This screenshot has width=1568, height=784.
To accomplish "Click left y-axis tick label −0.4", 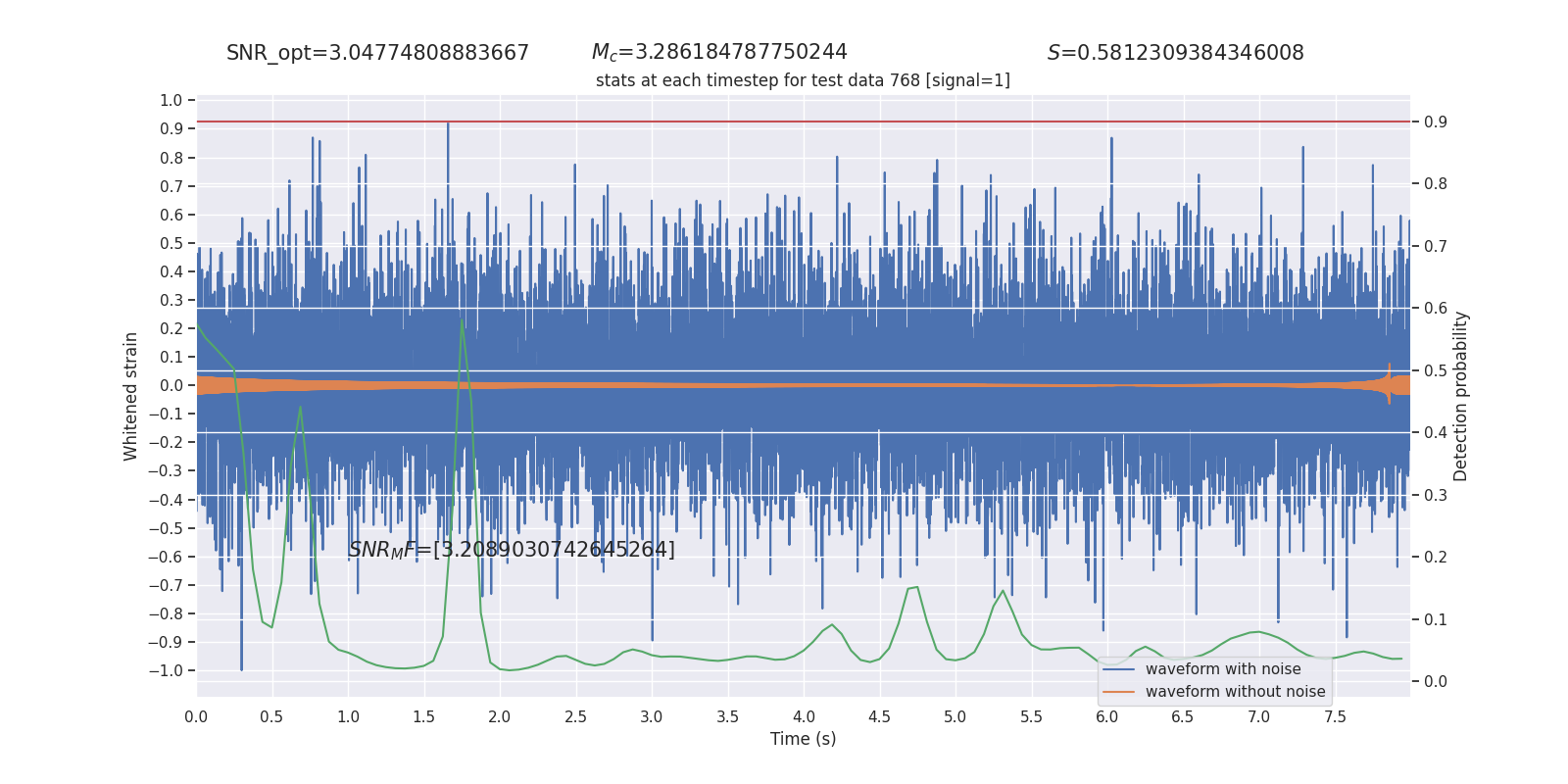I will (166, 500).
